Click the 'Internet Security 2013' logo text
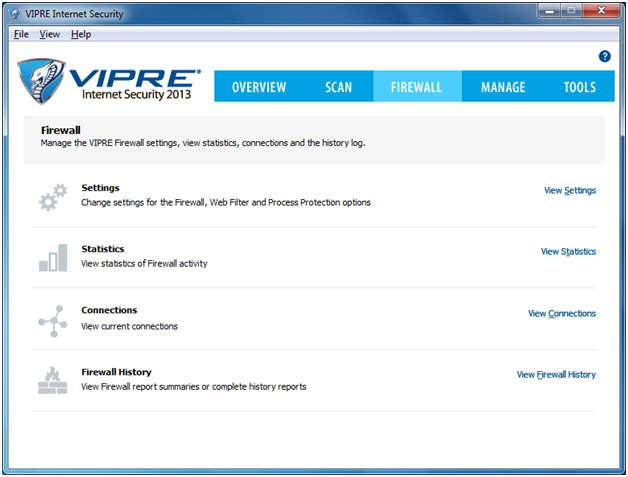This screenshot has height=477, width=628. 136,95
